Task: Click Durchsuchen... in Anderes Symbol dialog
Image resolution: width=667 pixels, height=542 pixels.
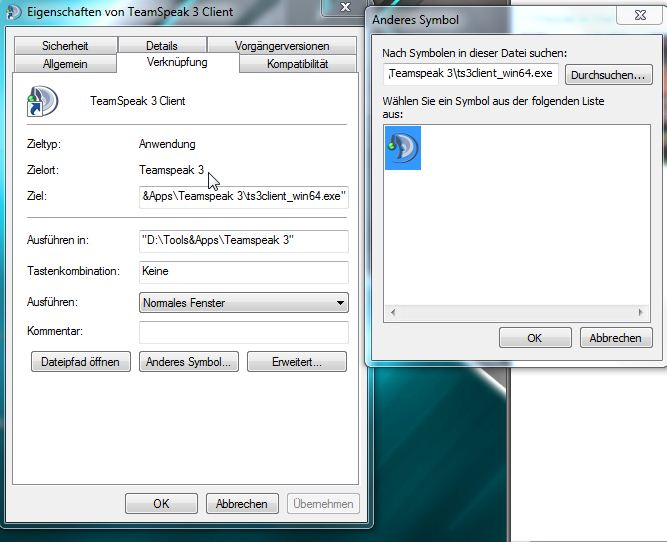Action: 608,75
